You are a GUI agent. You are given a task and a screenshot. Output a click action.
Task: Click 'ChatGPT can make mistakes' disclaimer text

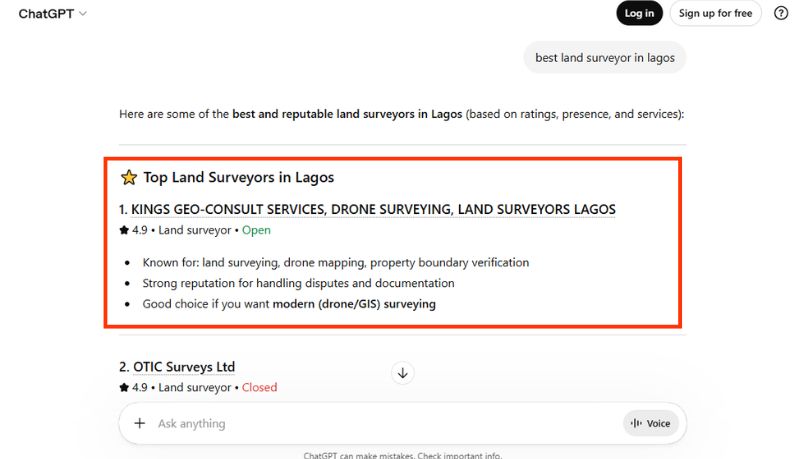point(403,455)
